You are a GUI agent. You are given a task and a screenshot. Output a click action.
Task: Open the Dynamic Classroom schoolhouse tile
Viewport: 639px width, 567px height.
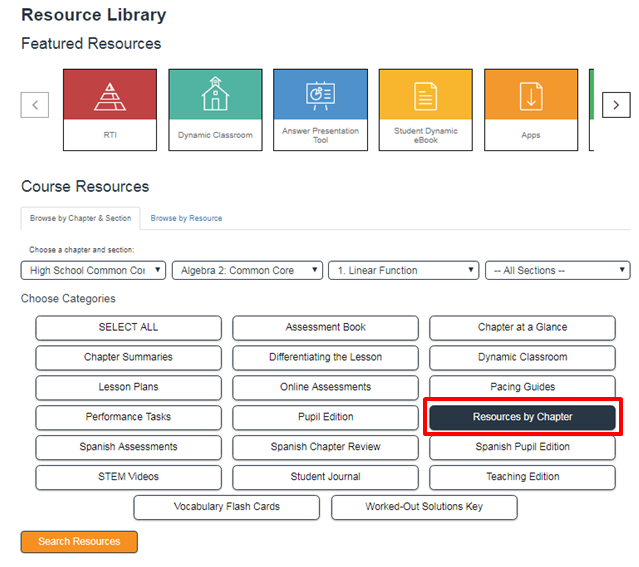click(215, 109)
